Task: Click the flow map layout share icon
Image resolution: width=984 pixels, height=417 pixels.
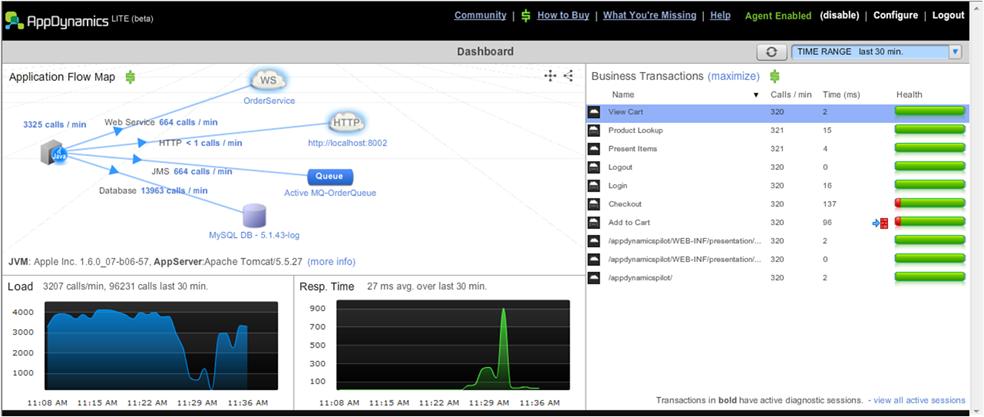Action: (568, 76)
